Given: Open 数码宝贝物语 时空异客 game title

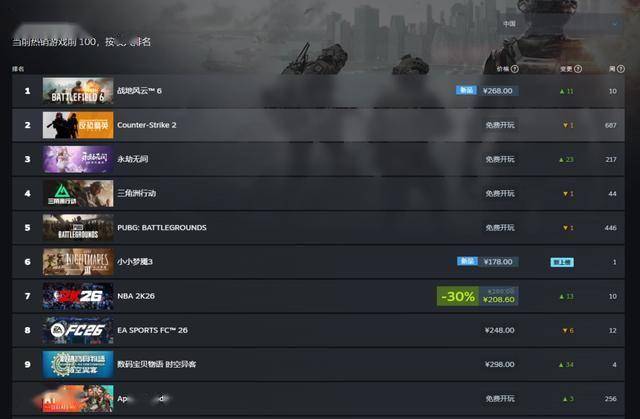Looking at the screenshot, I should [156, 364].
